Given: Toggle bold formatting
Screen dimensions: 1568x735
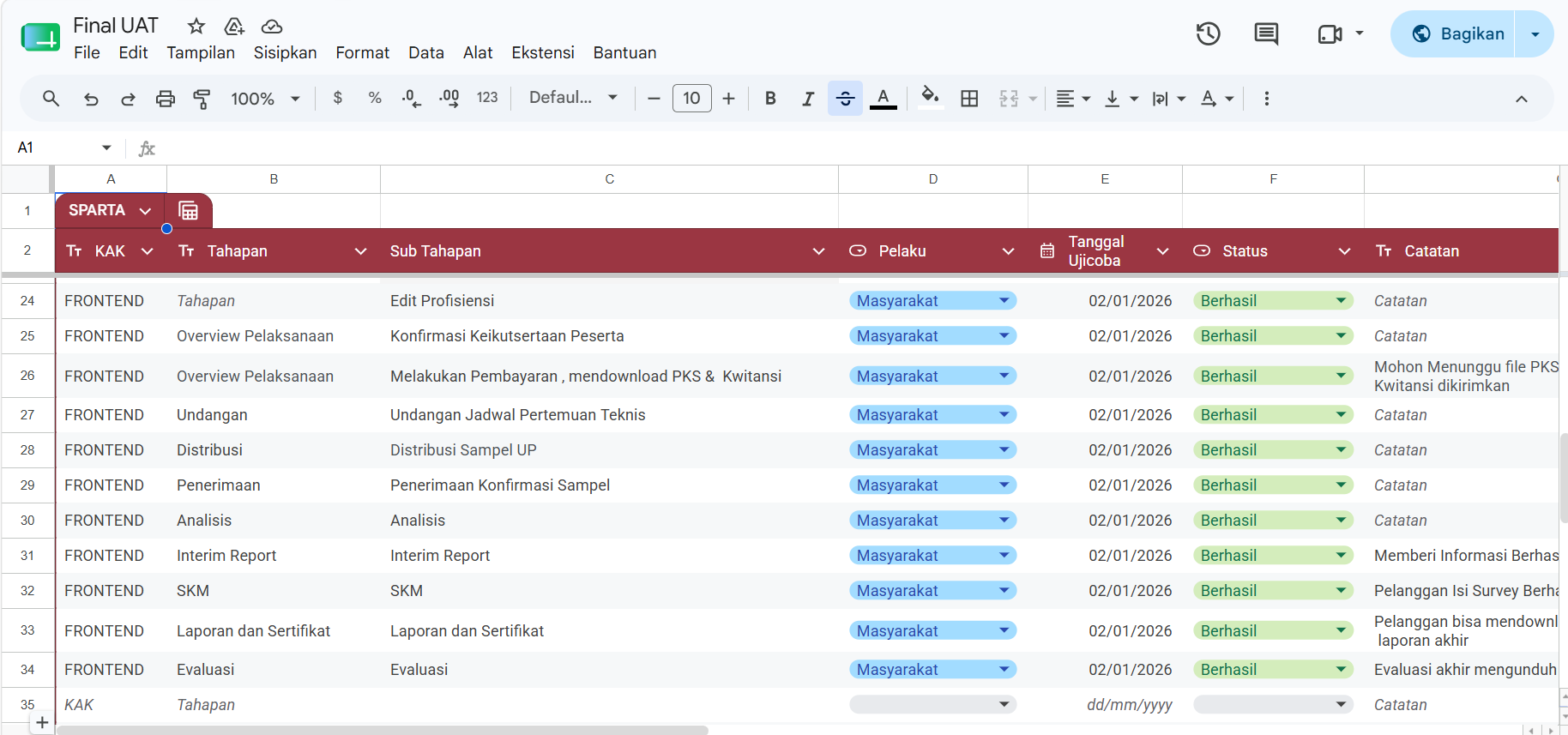Looking at the screenshot, I should click(770, 99).
